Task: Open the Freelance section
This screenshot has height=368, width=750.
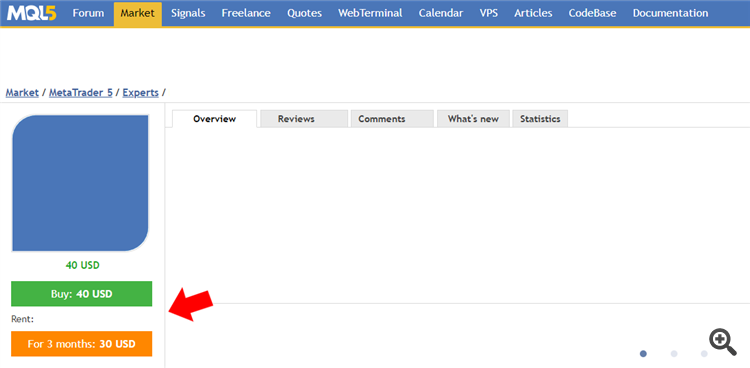Action: click(x=246, y=13)
